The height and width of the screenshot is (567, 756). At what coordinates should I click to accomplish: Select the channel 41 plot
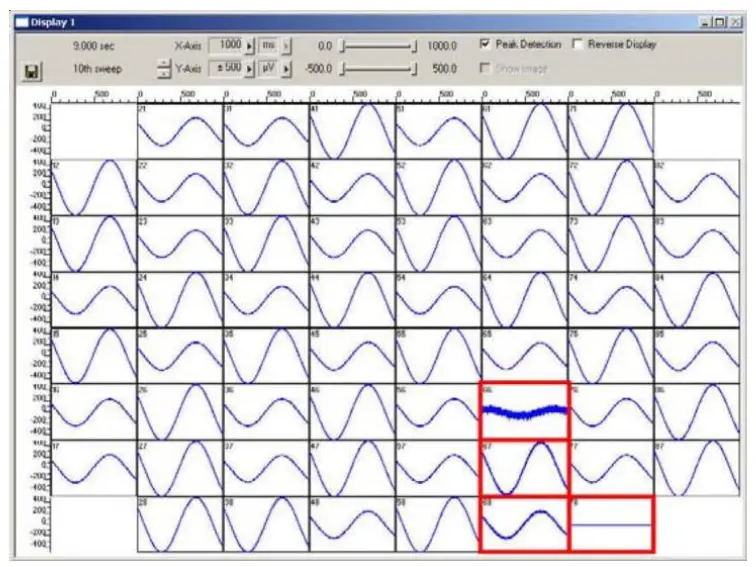coord(352,131)
